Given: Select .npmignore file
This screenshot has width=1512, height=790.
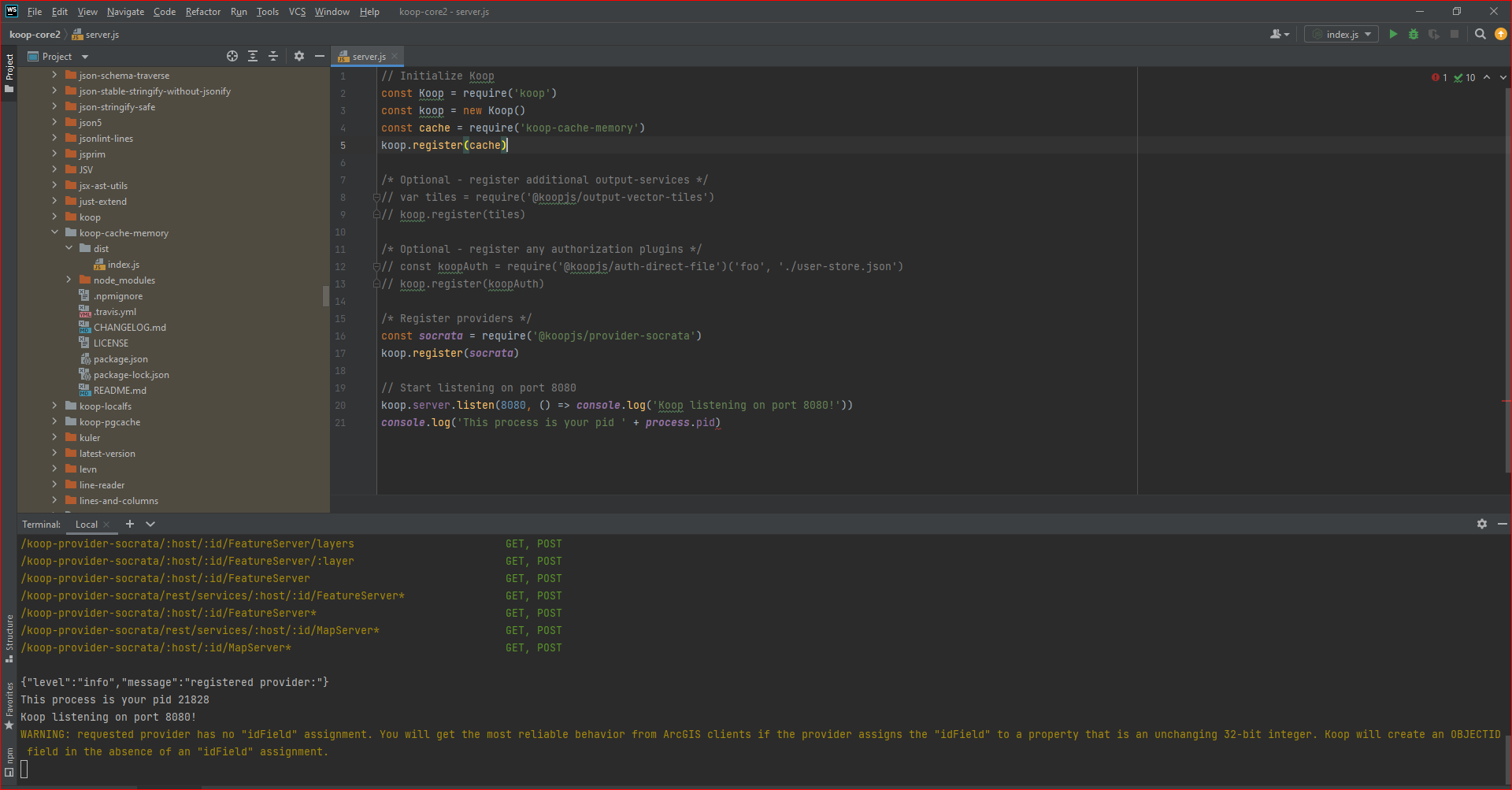Looking at the screenshot, I should (111, 296).
